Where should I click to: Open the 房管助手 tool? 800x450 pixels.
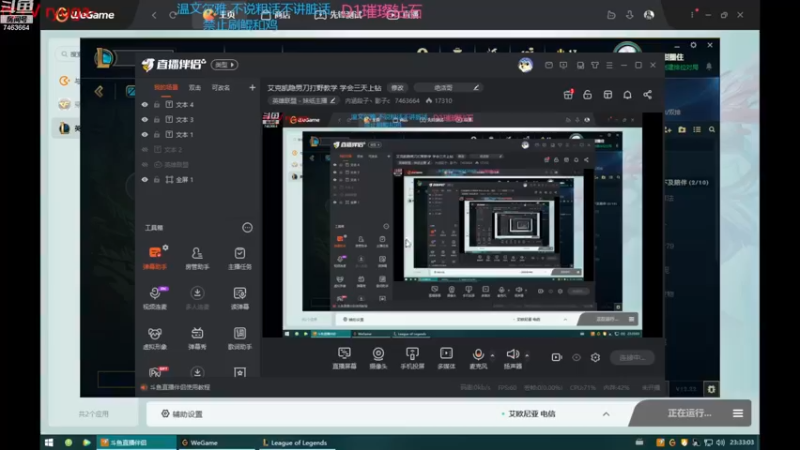click(197, 257)
